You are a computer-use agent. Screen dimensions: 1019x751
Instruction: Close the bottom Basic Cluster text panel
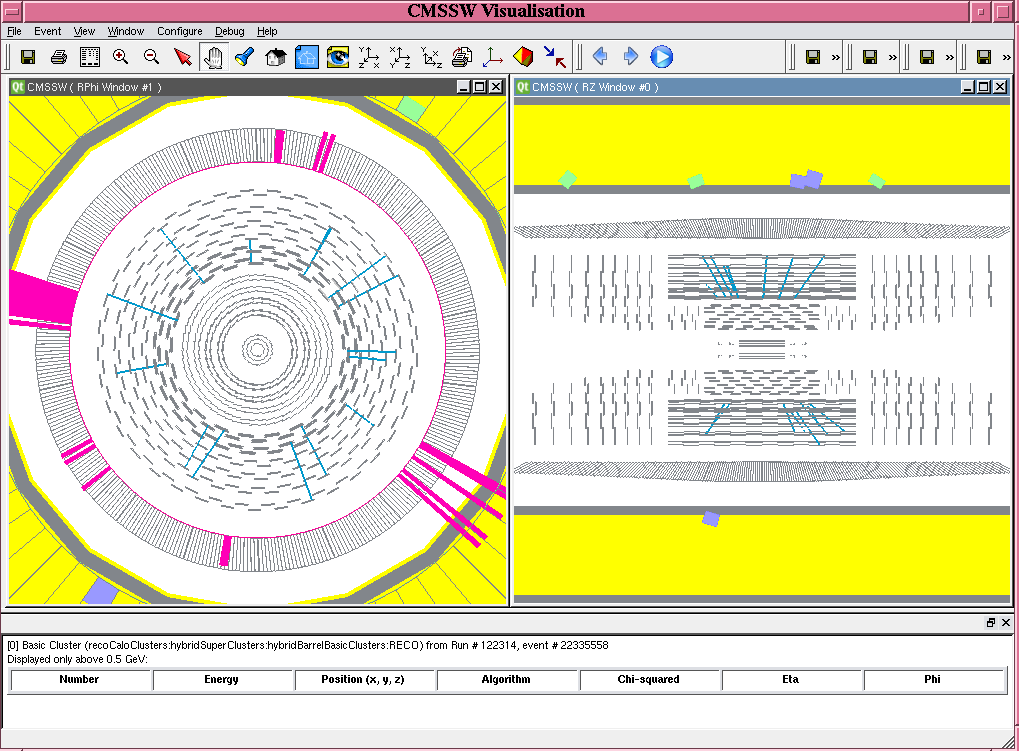coord(1005,622)
